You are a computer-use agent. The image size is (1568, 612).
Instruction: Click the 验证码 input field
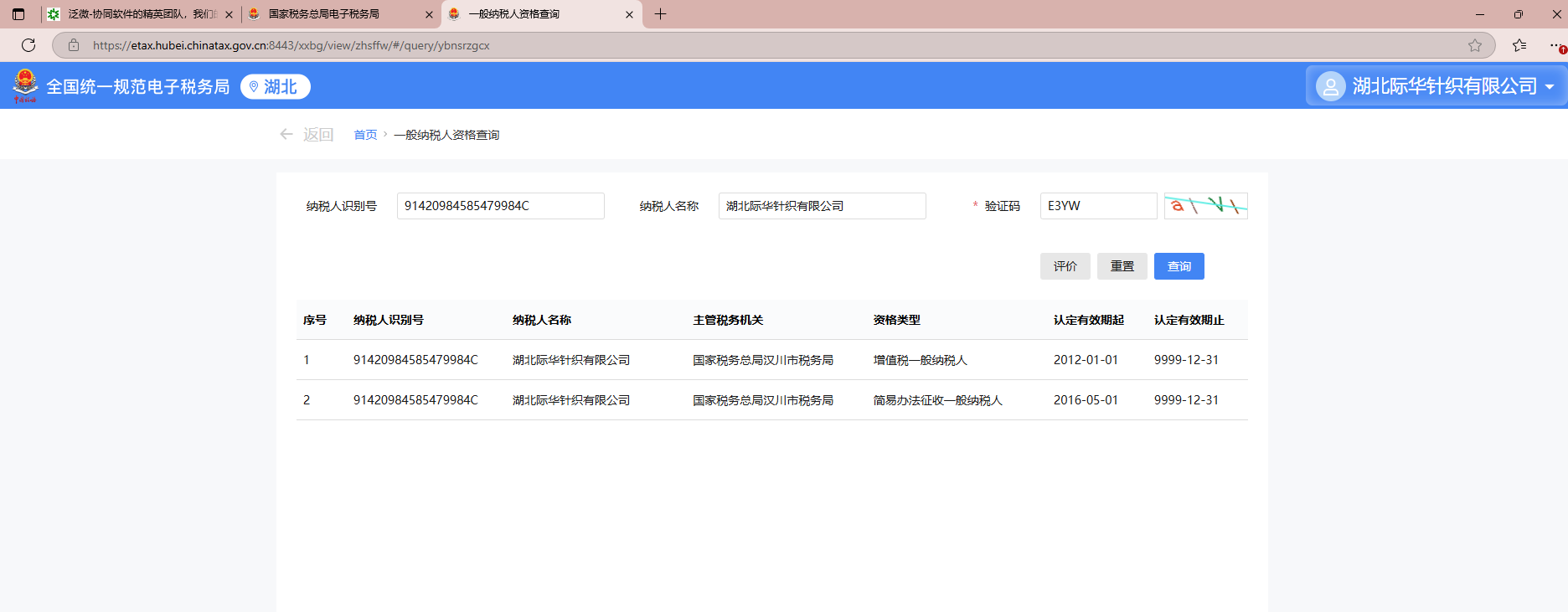tap(1098, 206)
